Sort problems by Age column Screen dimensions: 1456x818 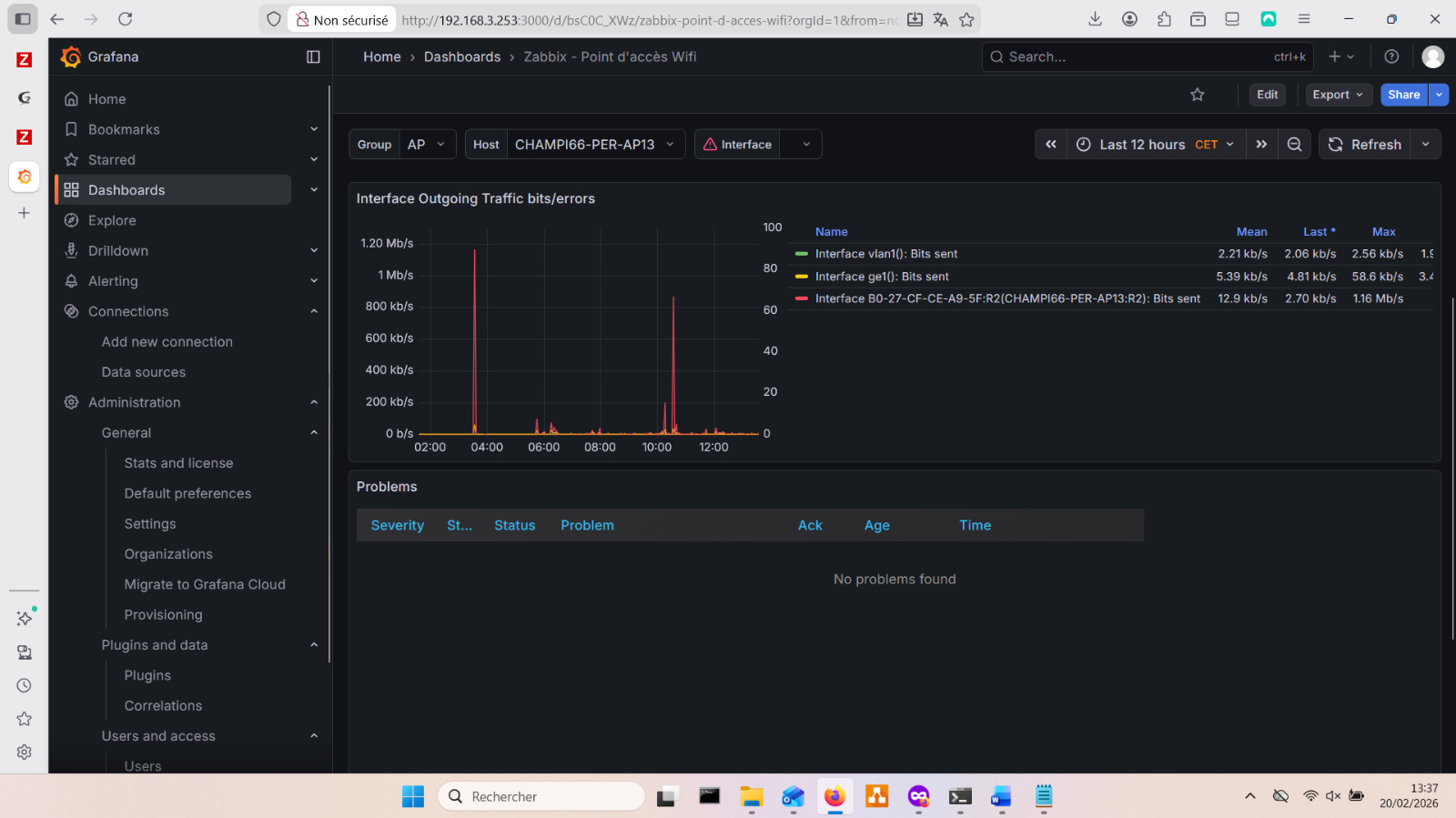point(877,525)
